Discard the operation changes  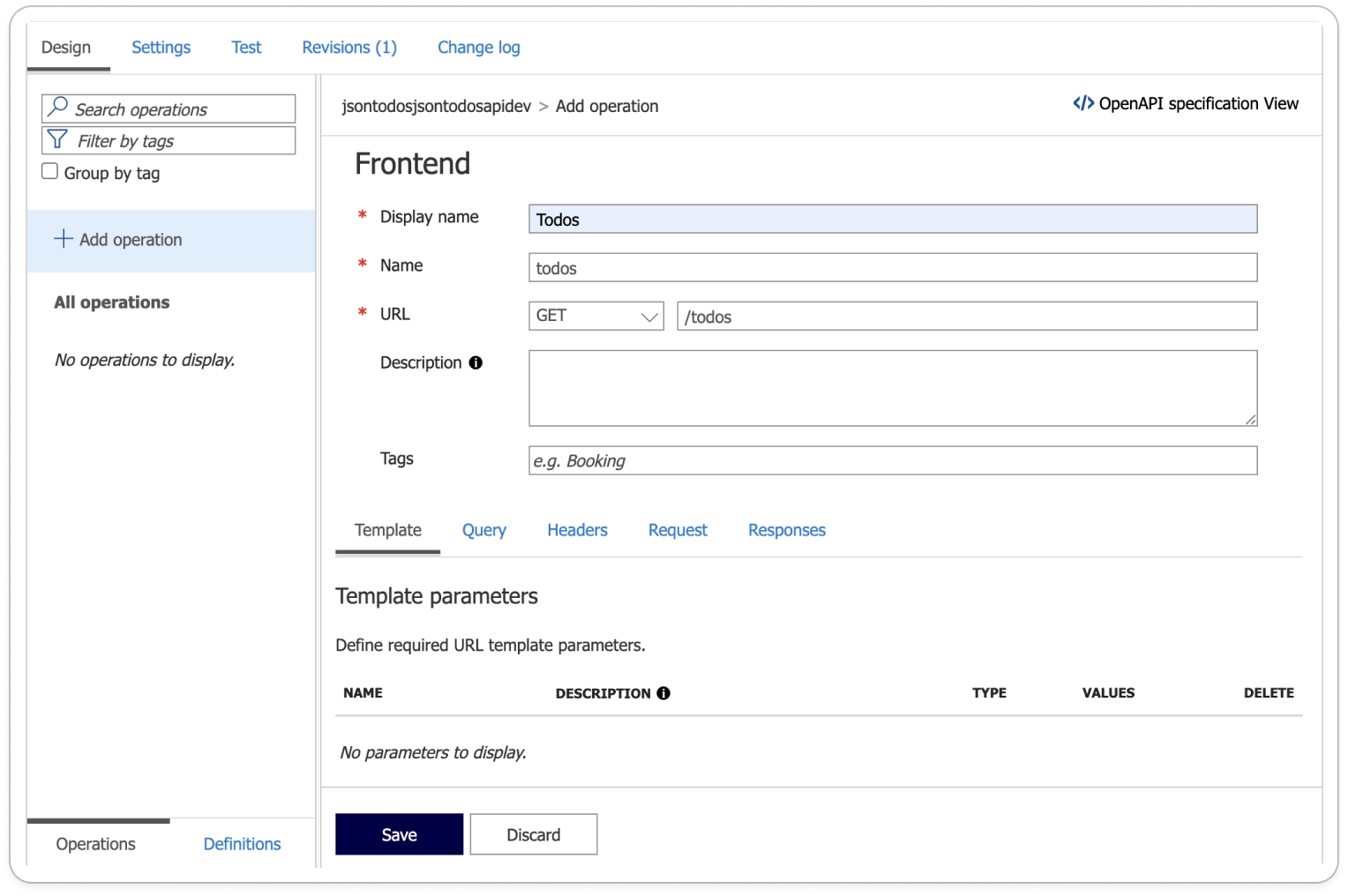tap(533, 834)
